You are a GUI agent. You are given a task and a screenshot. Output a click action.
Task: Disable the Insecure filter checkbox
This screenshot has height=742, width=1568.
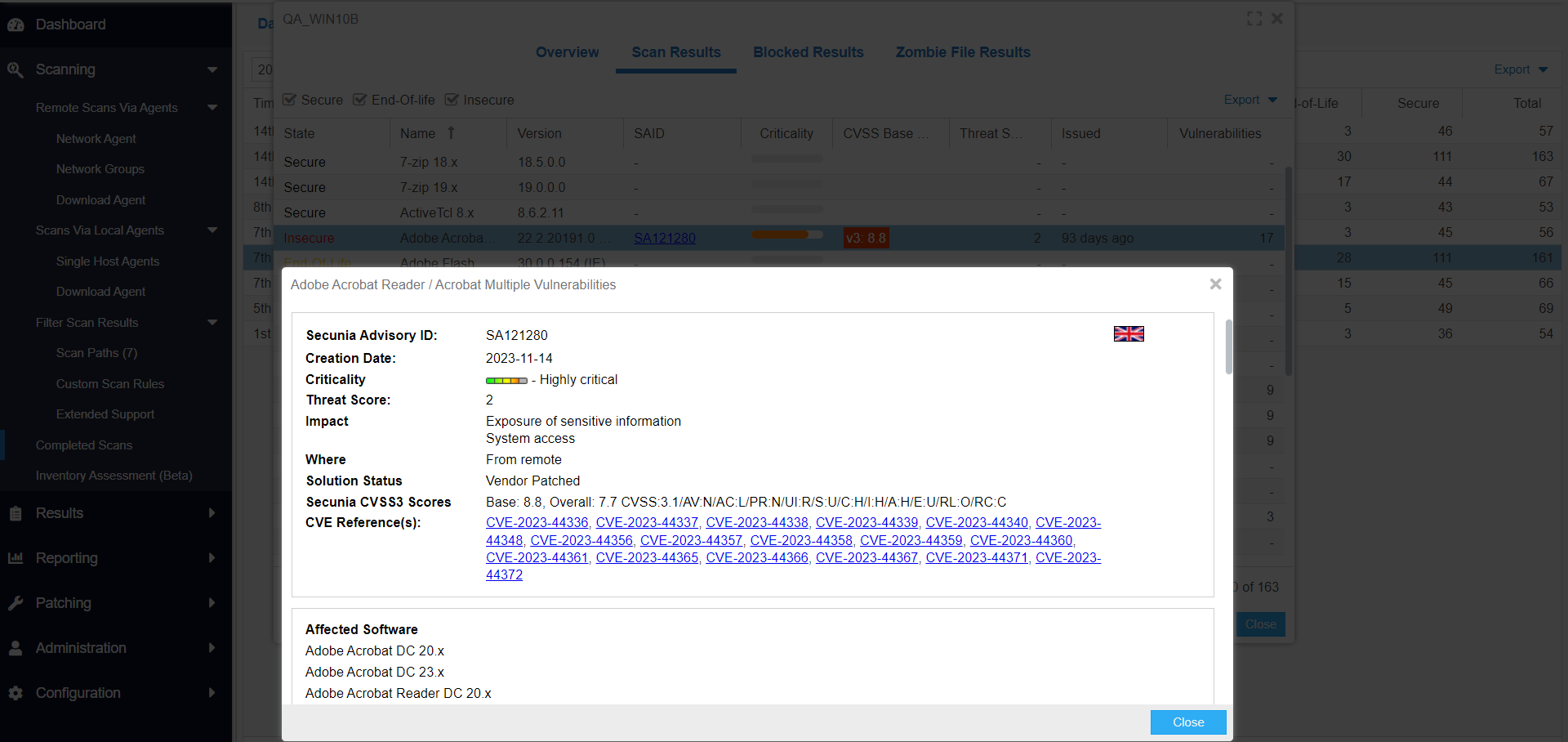452,100
